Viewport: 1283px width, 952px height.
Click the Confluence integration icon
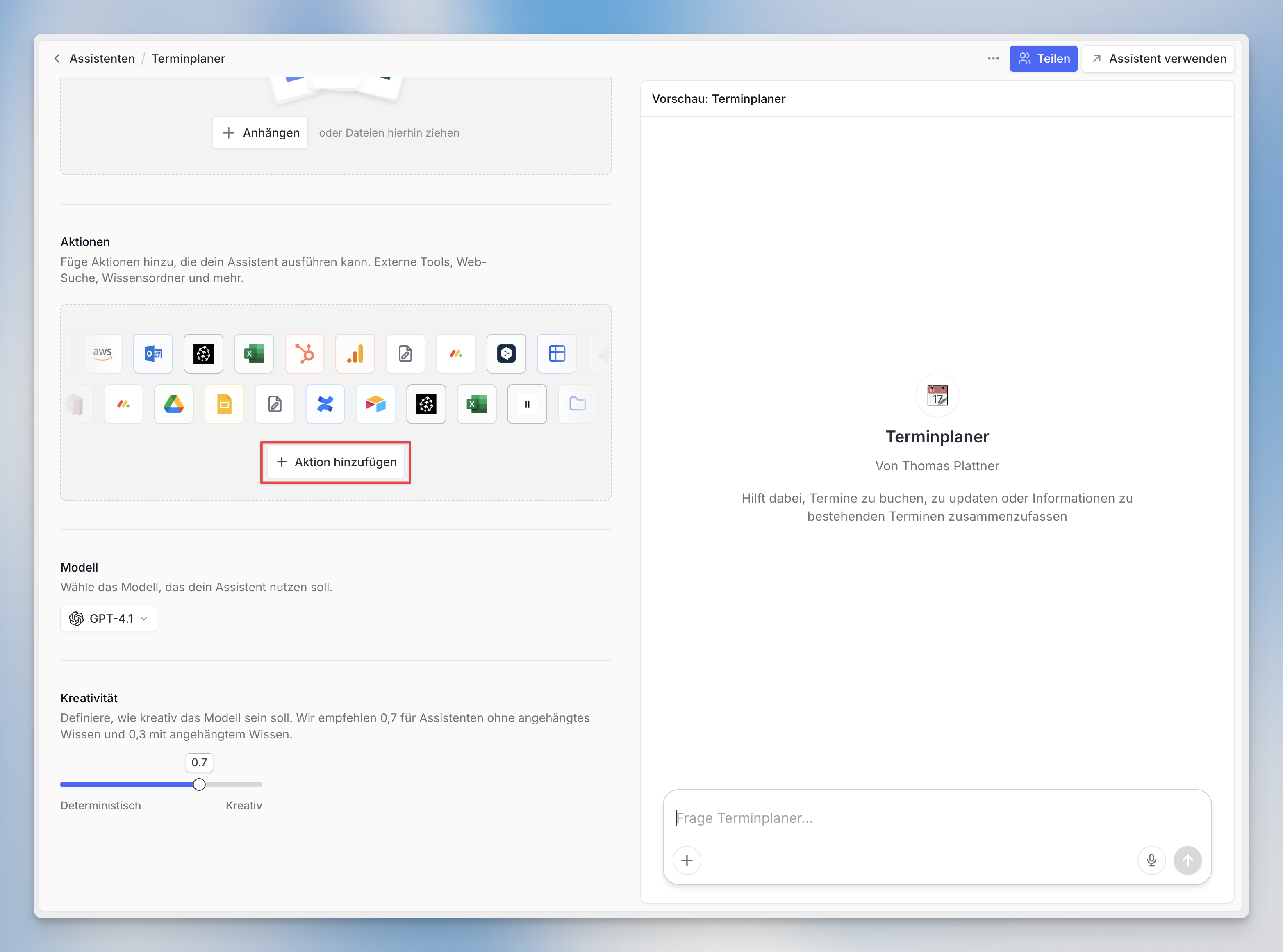coord(325,404)
